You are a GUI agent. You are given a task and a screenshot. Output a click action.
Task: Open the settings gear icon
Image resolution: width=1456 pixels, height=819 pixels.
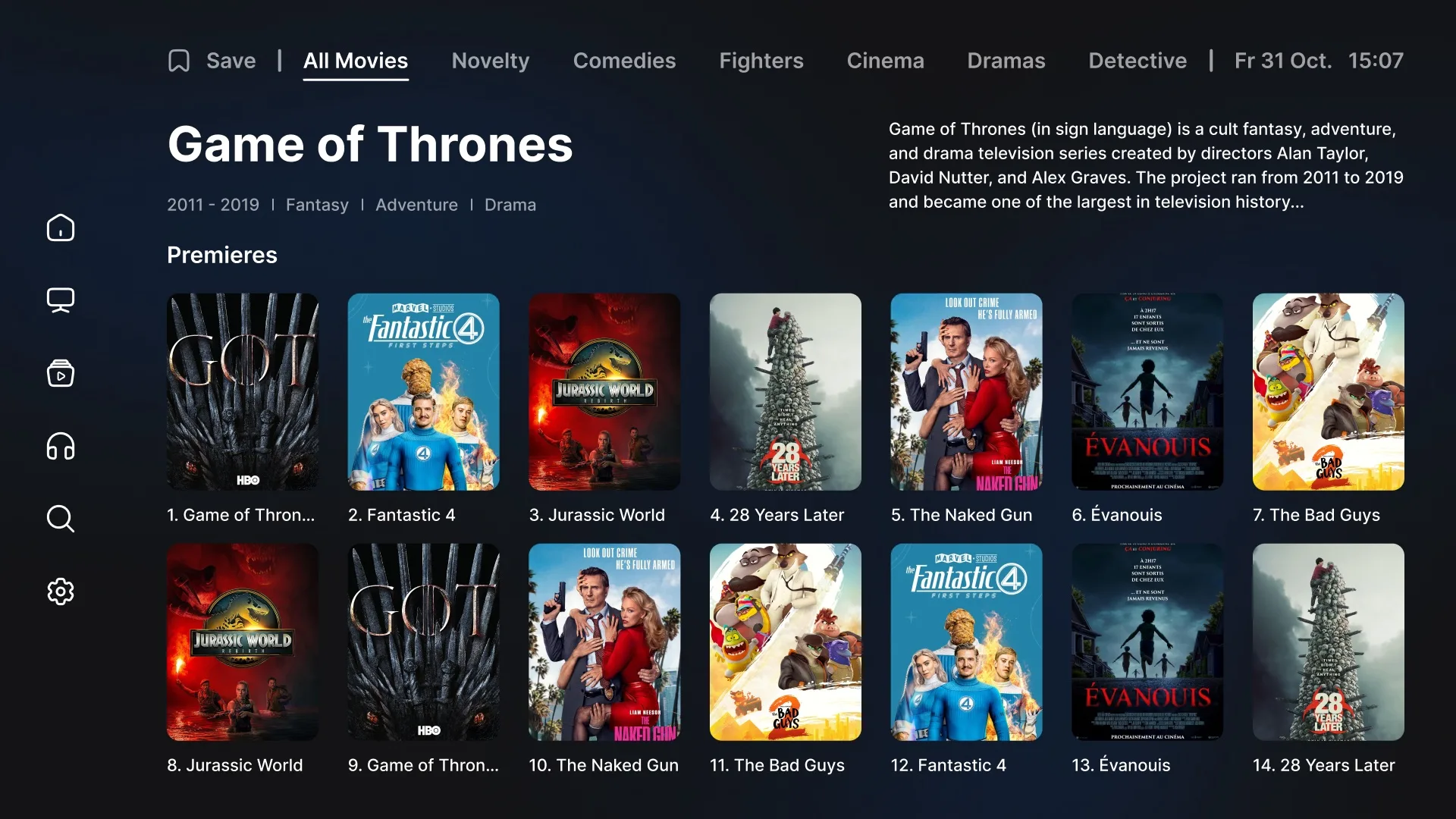pos(61,591)
